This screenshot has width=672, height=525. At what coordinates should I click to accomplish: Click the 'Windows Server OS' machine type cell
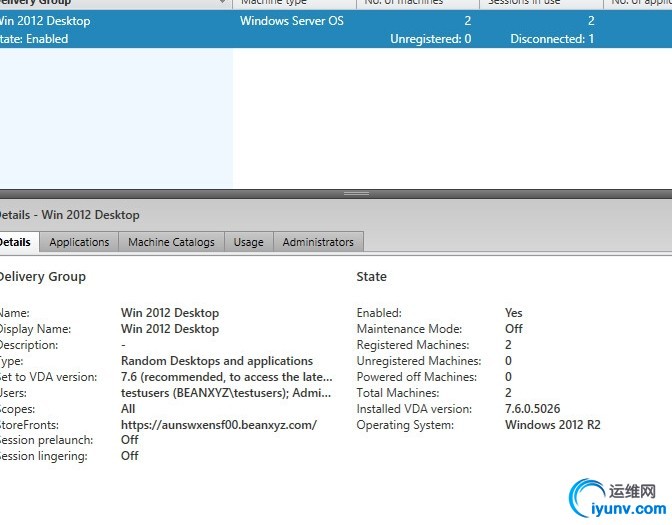pyautogui.click(x=292, y=21)
